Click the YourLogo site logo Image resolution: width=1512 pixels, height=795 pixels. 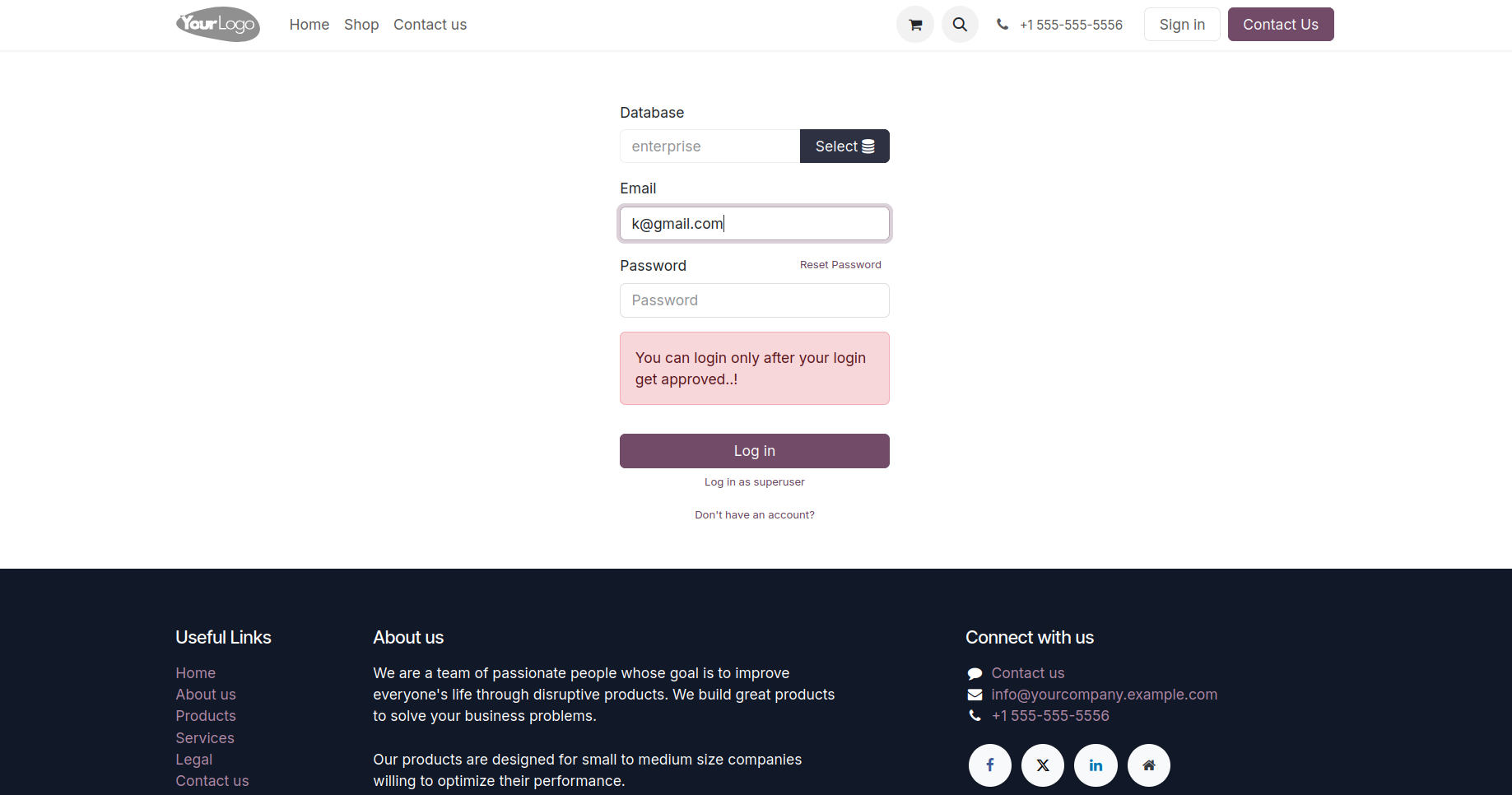click(218, 25)
